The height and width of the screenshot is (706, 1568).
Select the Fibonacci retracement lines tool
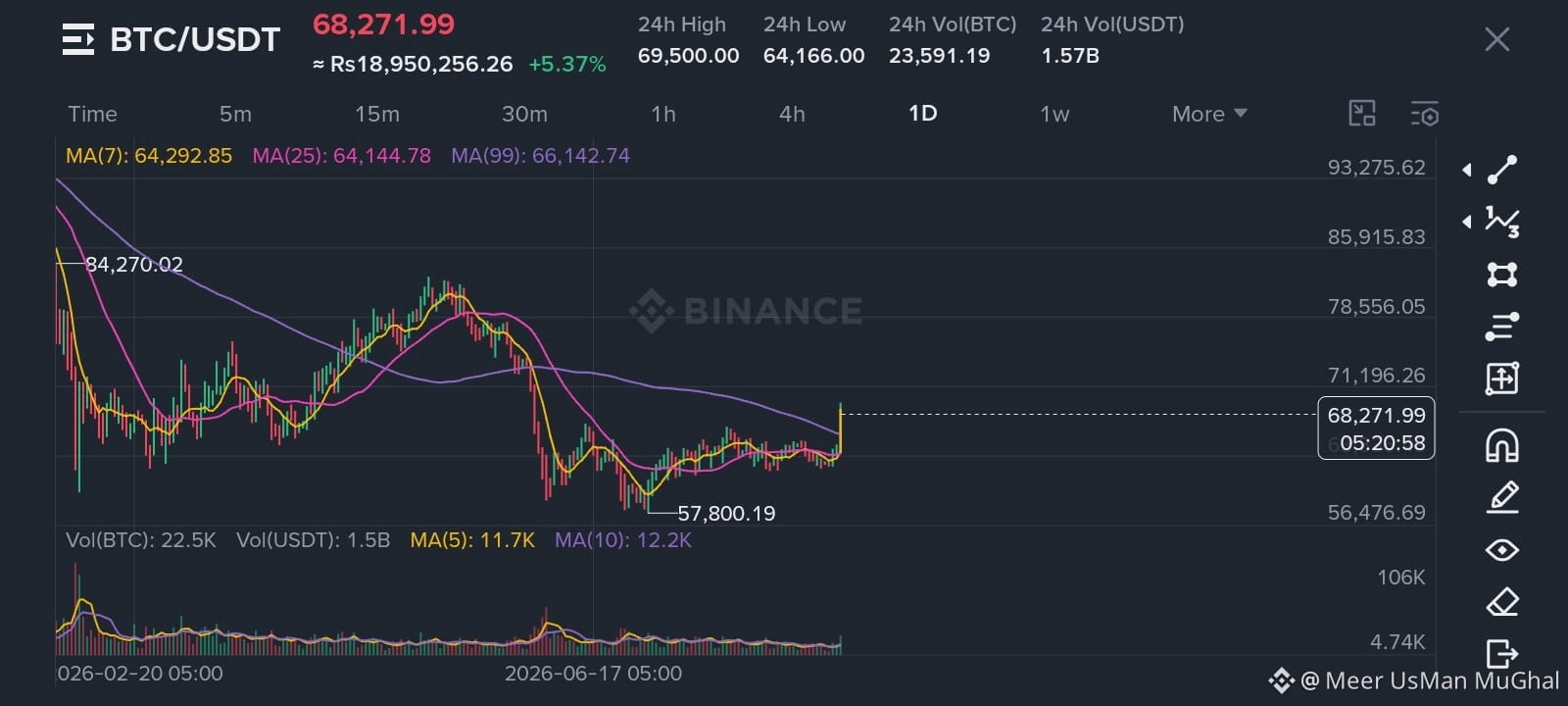point(1502,326)
